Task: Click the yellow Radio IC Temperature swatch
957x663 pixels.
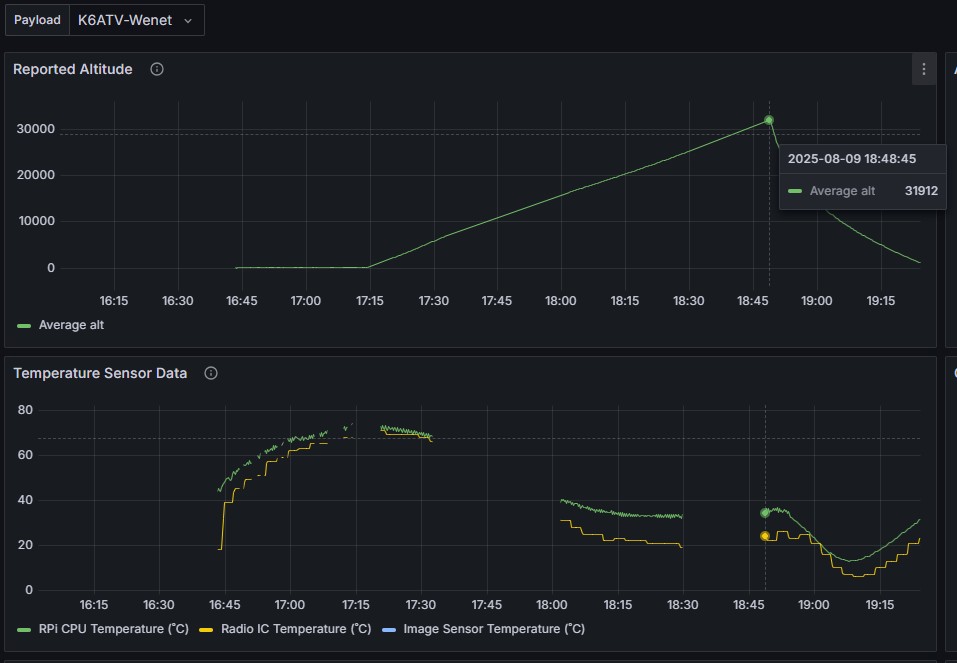Action: tap(207, 629)
